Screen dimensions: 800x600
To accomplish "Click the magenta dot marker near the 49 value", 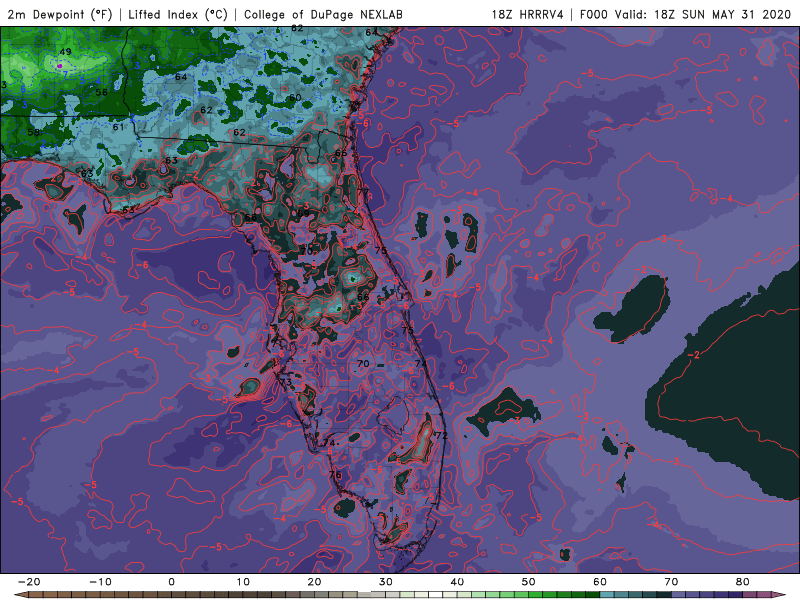I will tap(60, 66).
